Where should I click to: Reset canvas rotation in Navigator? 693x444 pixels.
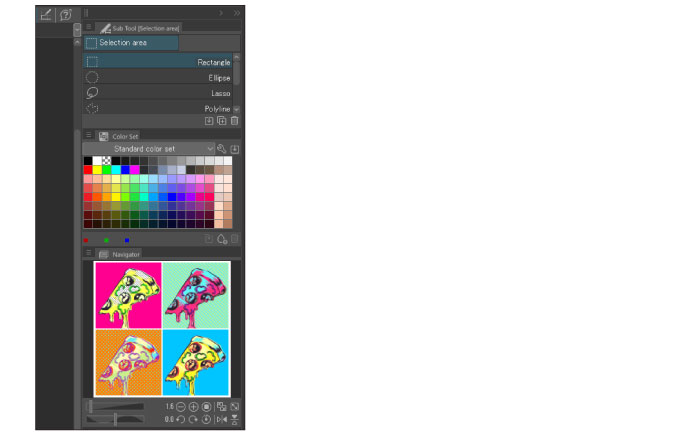pos(206,419)
